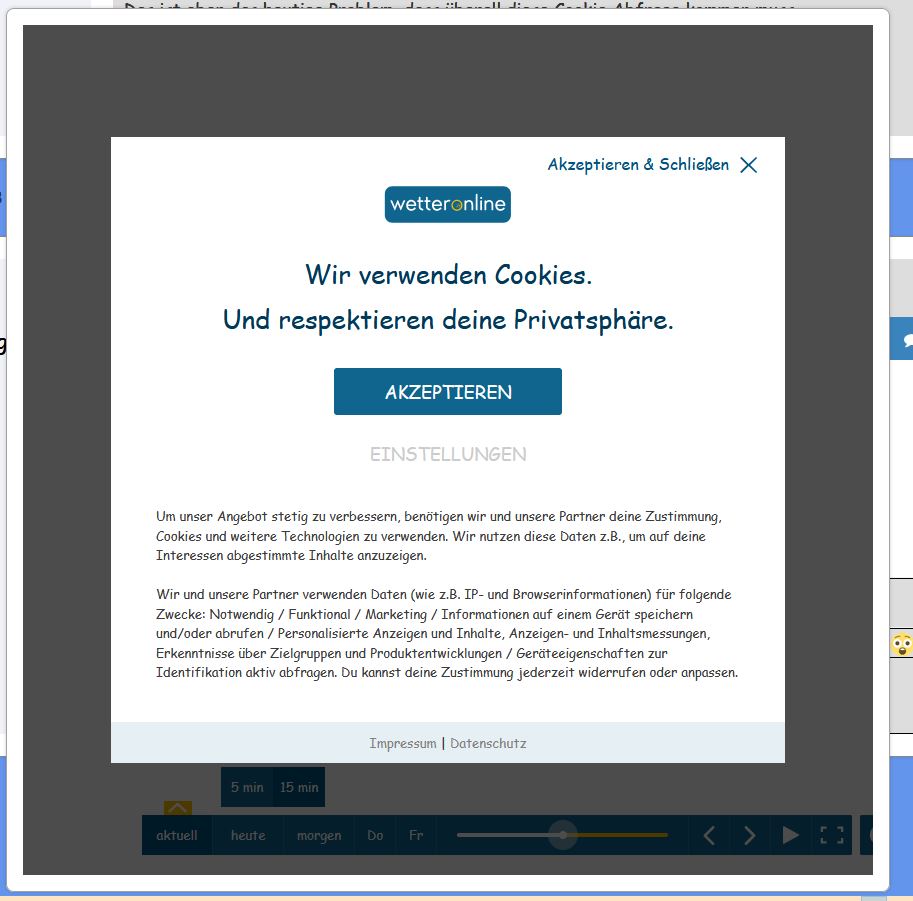Image resolution: width=913 pixels, height=901 pixels.
Task: Click the AKZEPTIEREN button
Action: [x=448, y=391]
